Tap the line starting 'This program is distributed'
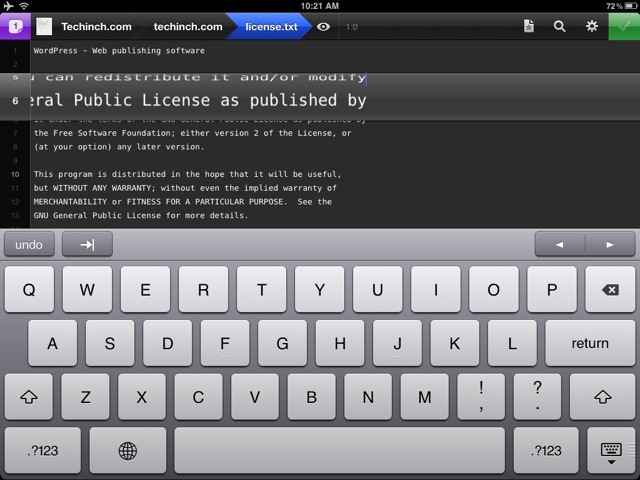Screen dimensions: 640x480 (x=187, y=174)
